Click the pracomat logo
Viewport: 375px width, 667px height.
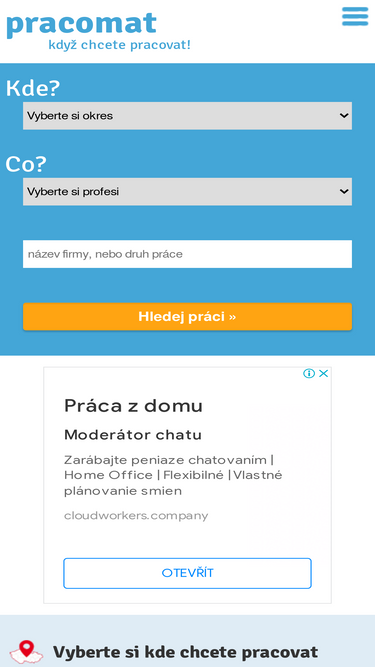click(82, 24)
